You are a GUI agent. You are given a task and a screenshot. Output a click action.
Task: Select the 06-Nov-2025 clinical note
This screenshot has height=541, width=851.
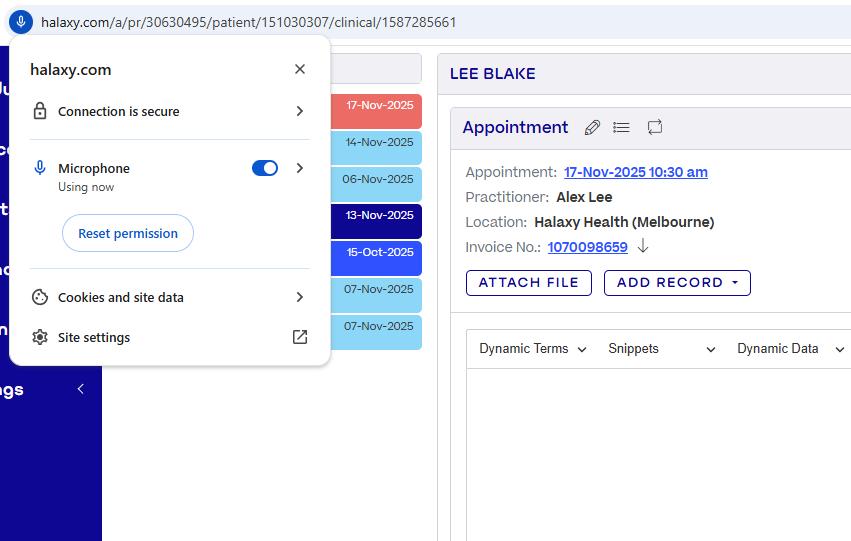[376, 184]
